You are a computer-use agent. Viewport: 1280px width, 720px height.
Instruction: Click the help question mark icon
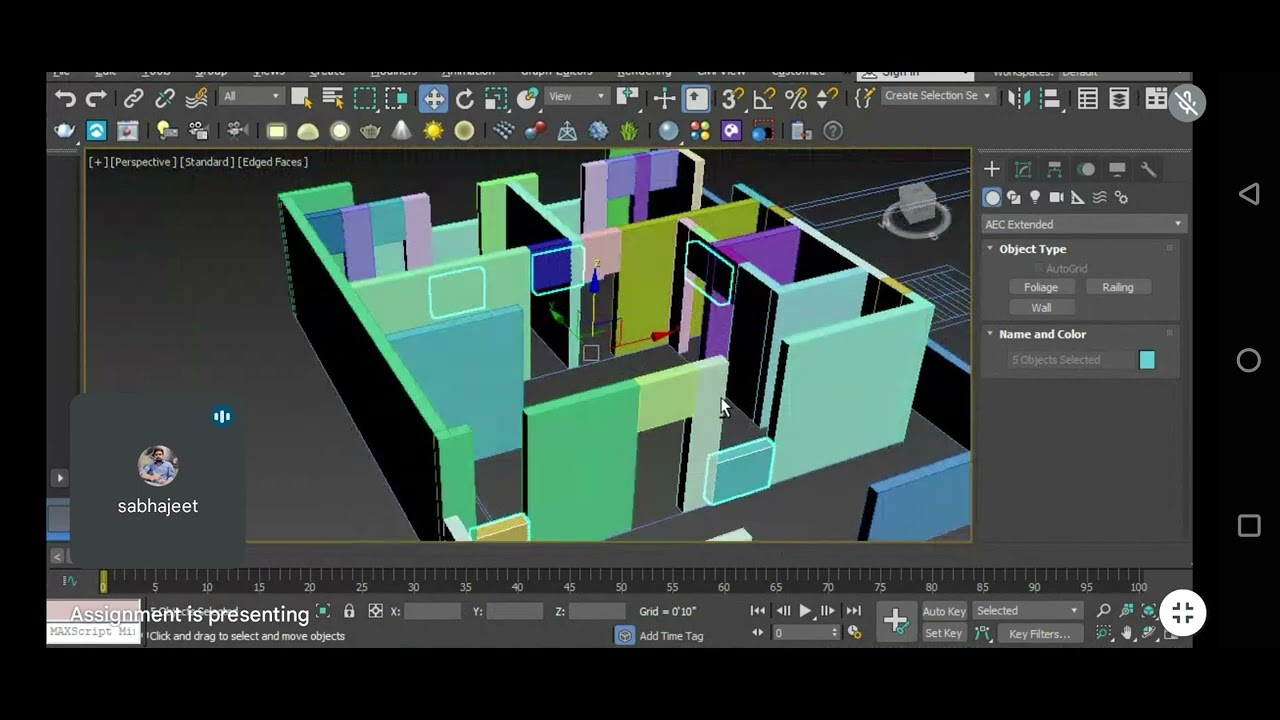832,131
